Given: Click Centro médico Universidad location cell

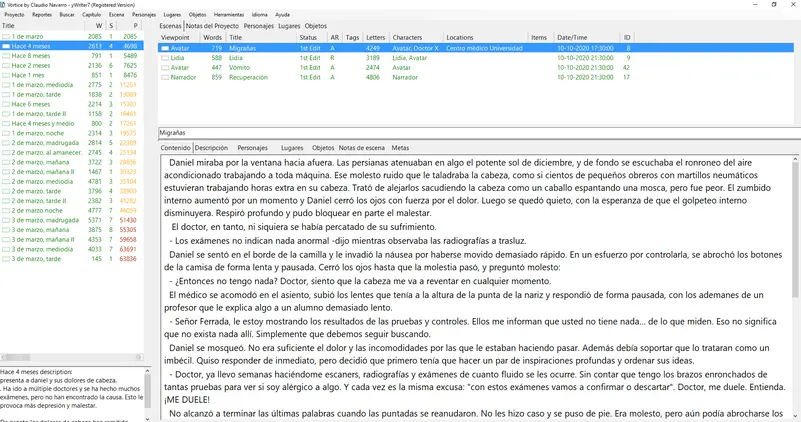Looking at the screenshot, I should (x=484, y=49).
